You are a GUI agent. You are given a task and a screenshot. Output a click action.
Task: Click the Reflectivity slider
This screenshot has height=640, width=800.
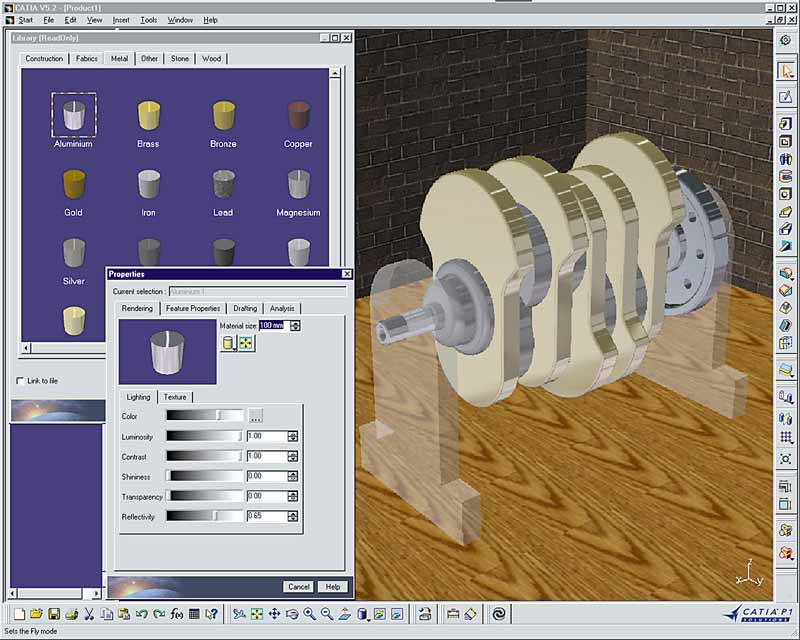pyautogui.click(x=205, y=516)
